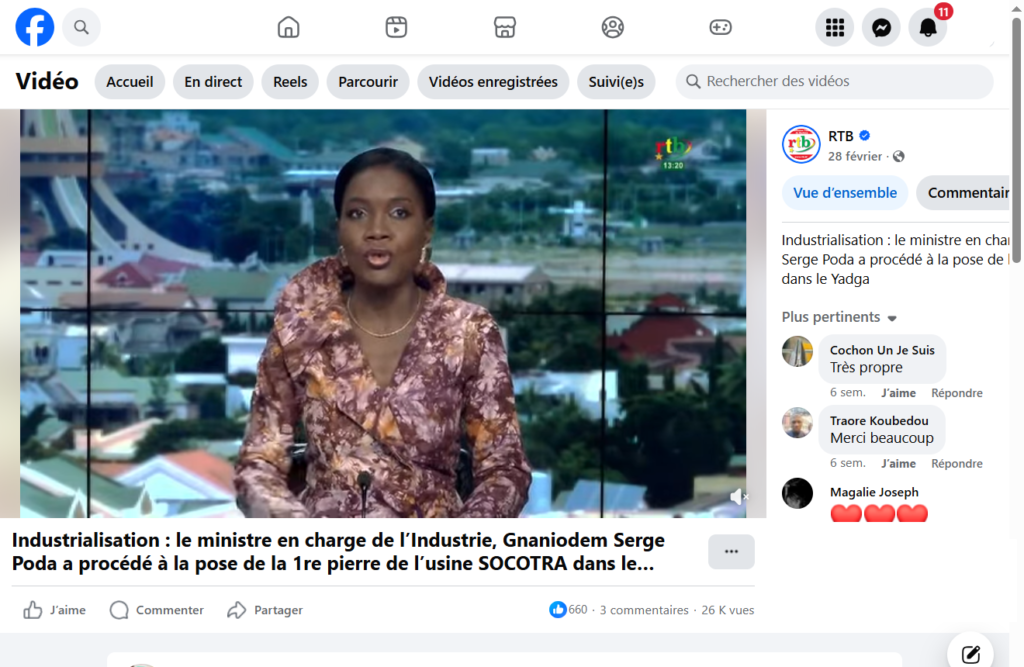Open the Groups icon in top navigation
Image resolution: width=1024 pixels, height=667 pixels.
pos(613,27)
